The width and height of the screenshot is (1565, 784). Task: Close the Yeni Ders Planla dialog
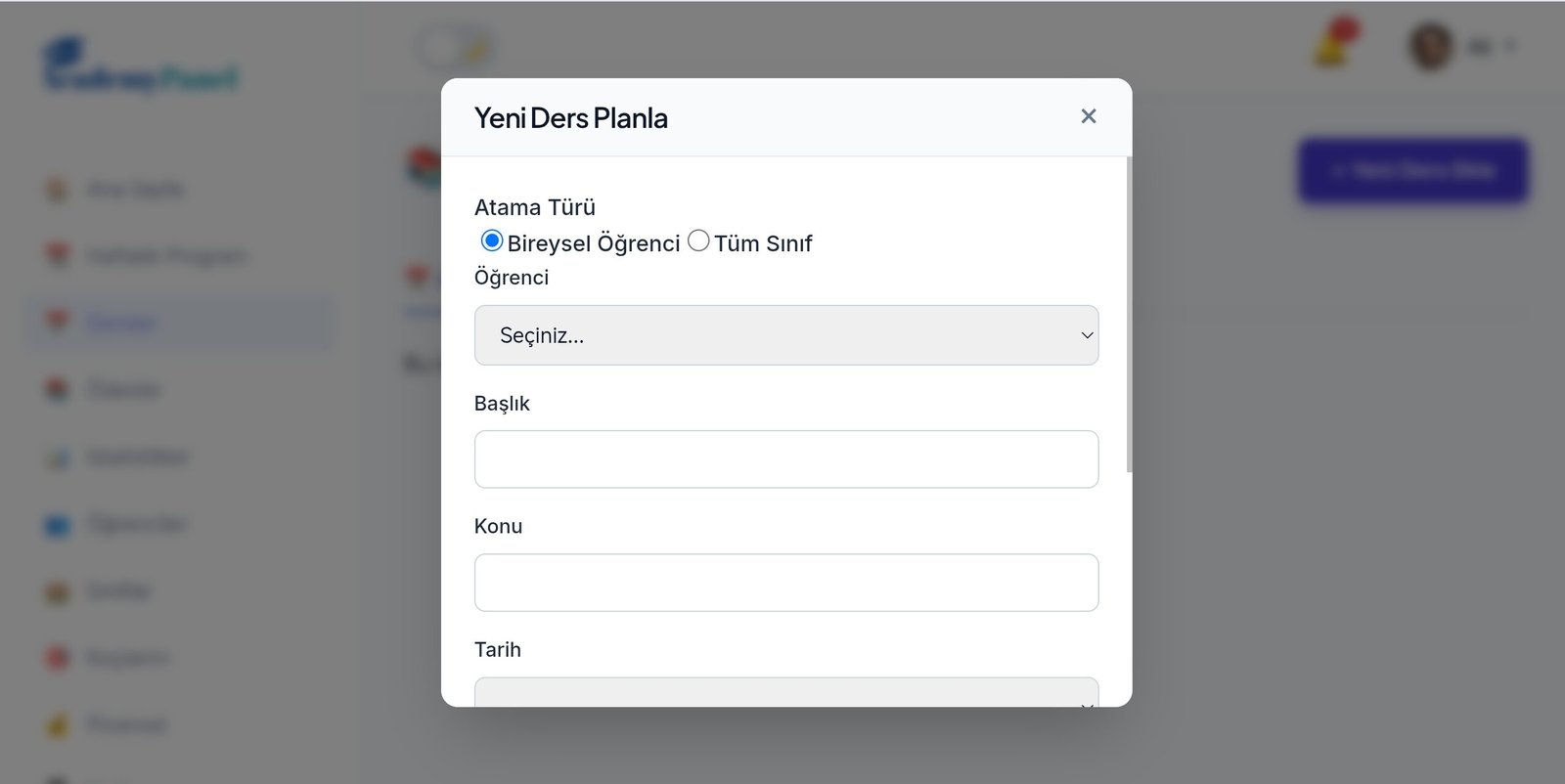[1088, 116]
